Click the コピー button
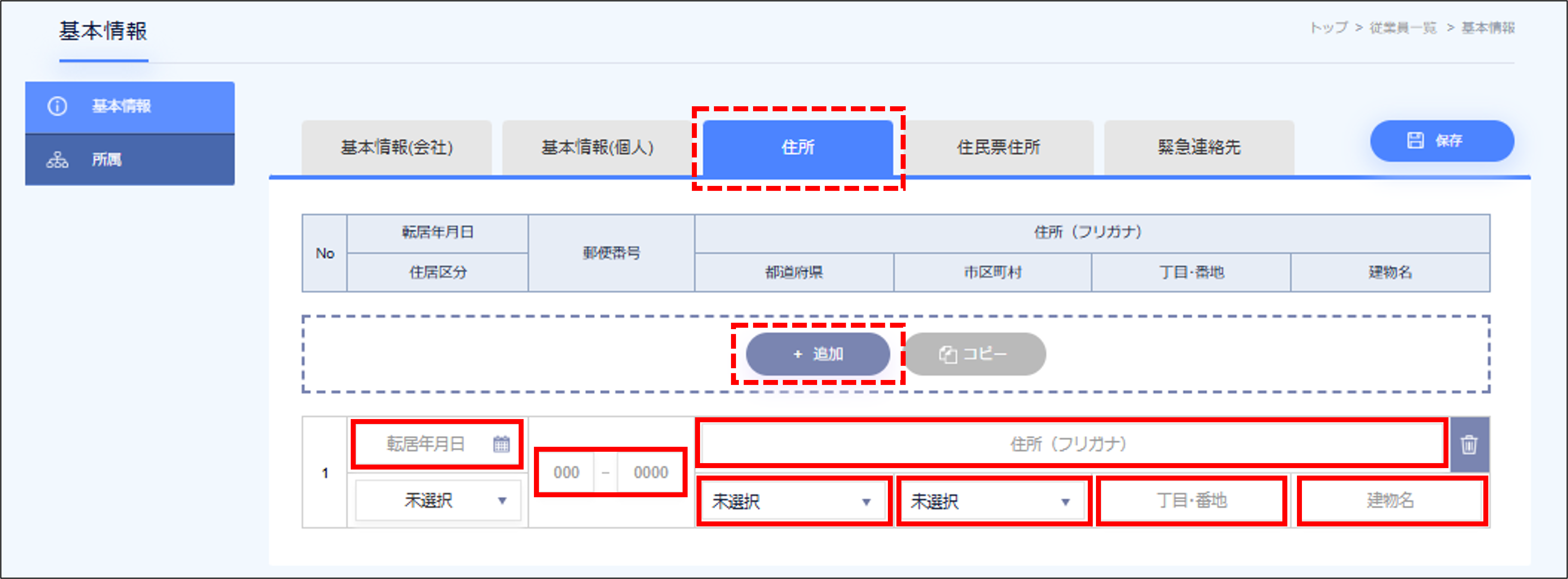This screenshot has height=579, width=1568. pyautogui.click(x=975, y=354)
